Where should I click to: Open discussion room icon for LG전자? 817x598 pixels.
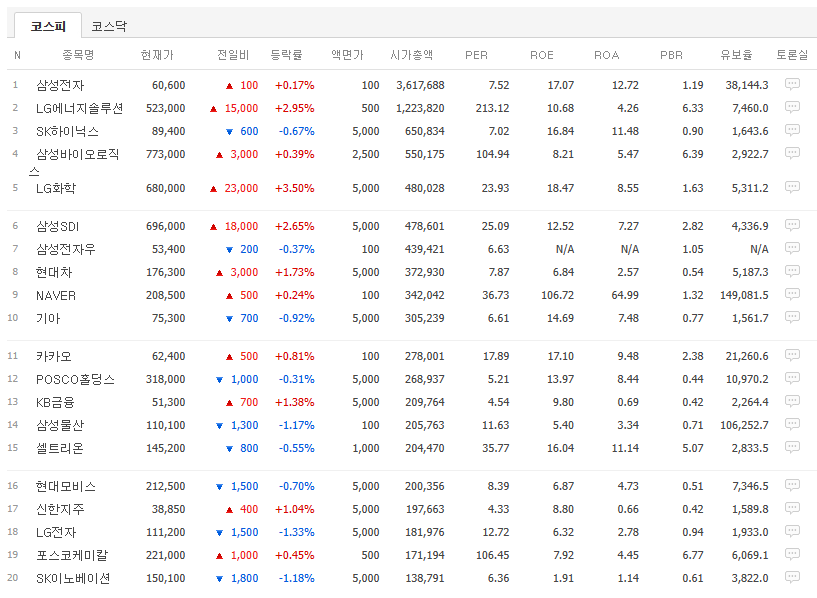(x=792, y=531)
